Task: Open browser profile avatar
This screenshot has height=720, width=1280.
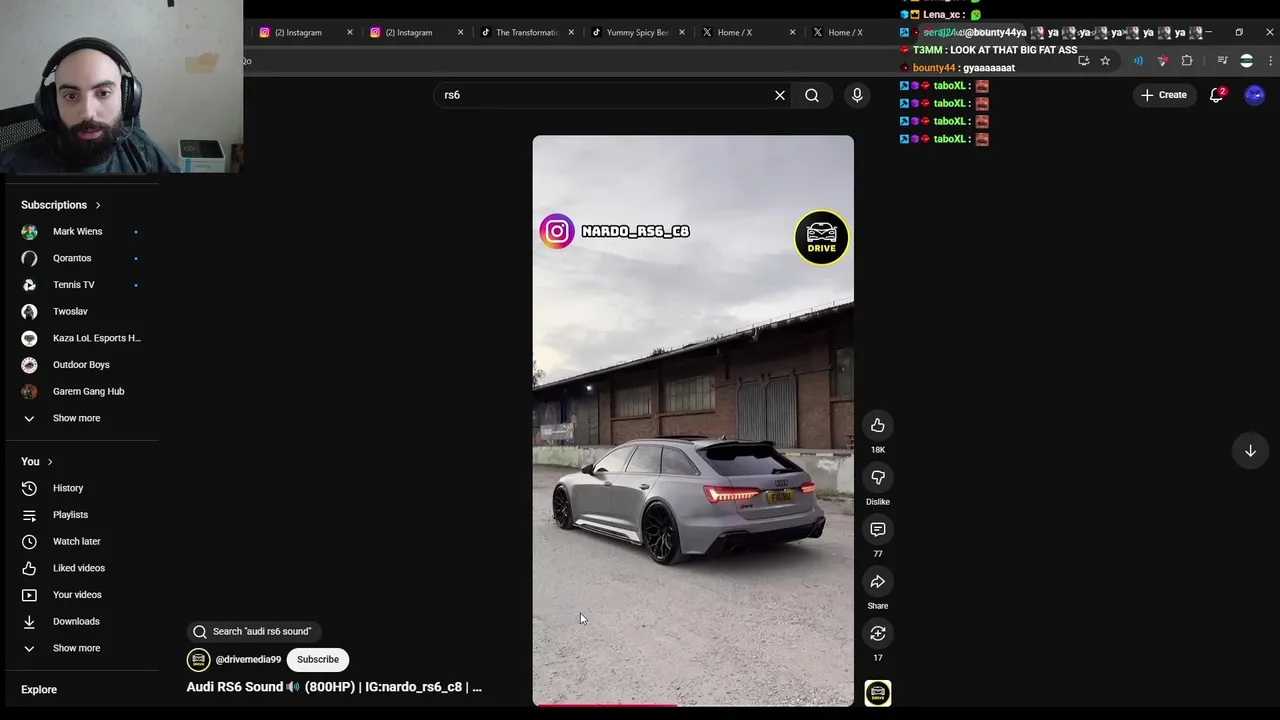Action: [x=1246, y=61]
